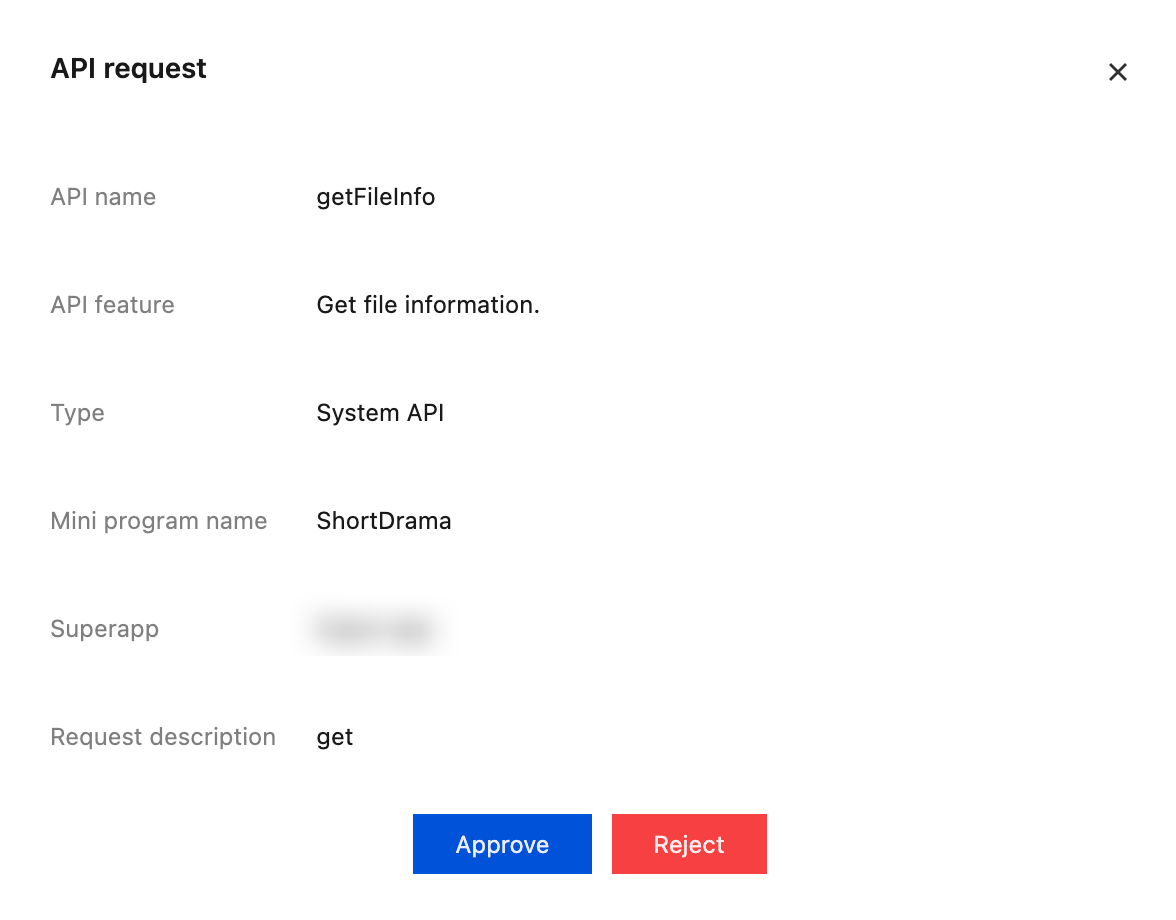1176x920 pixels.
Task: Approve the getFileInfo API request
Action: click(502, 844)
